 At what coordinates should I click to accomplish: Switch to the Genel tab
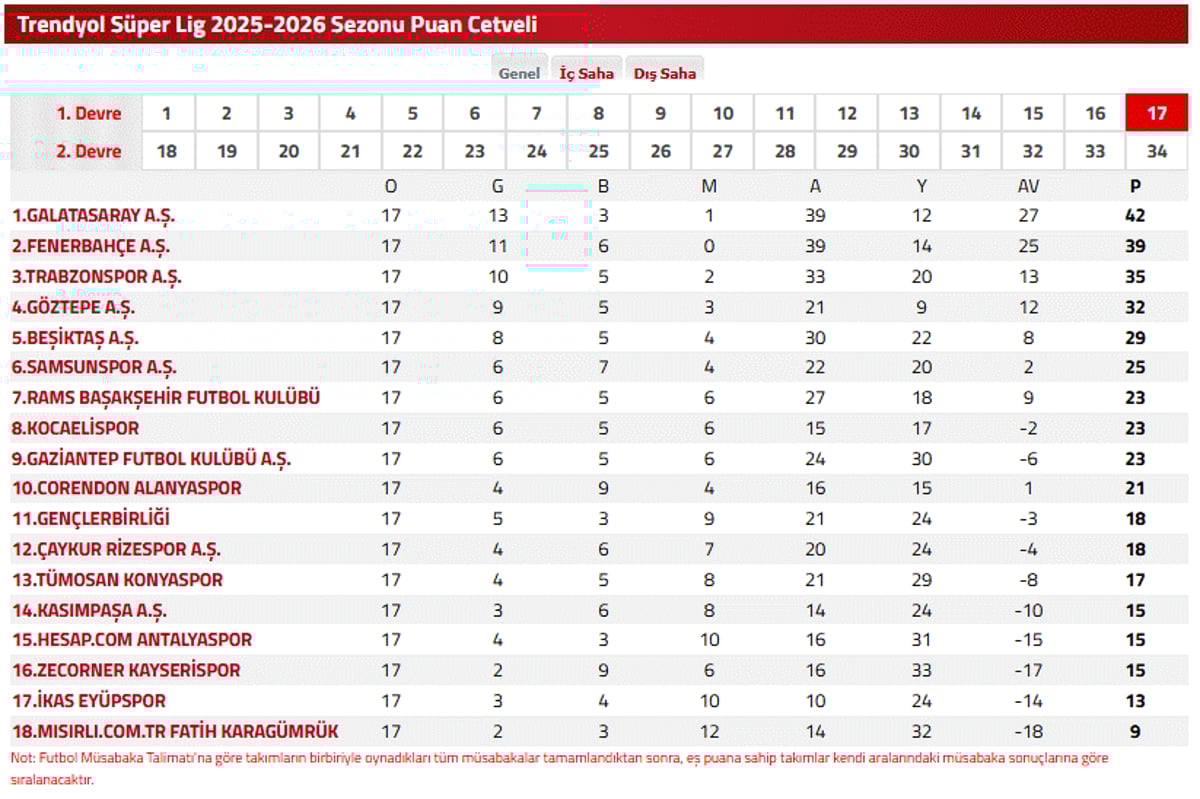(x=519, y=73)
